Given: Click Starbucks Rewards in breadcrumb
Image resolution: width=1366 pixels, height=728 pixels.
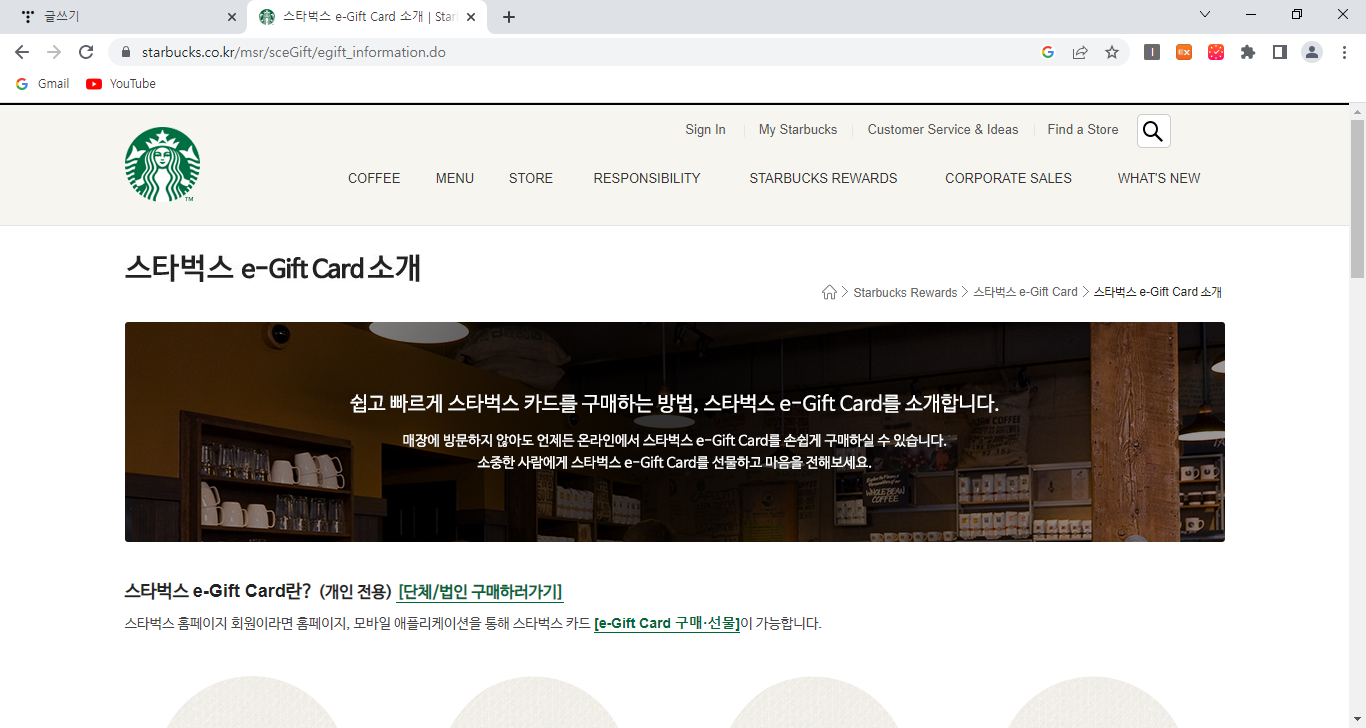Looking at the screenshot, I should click(x=905, y=292).
